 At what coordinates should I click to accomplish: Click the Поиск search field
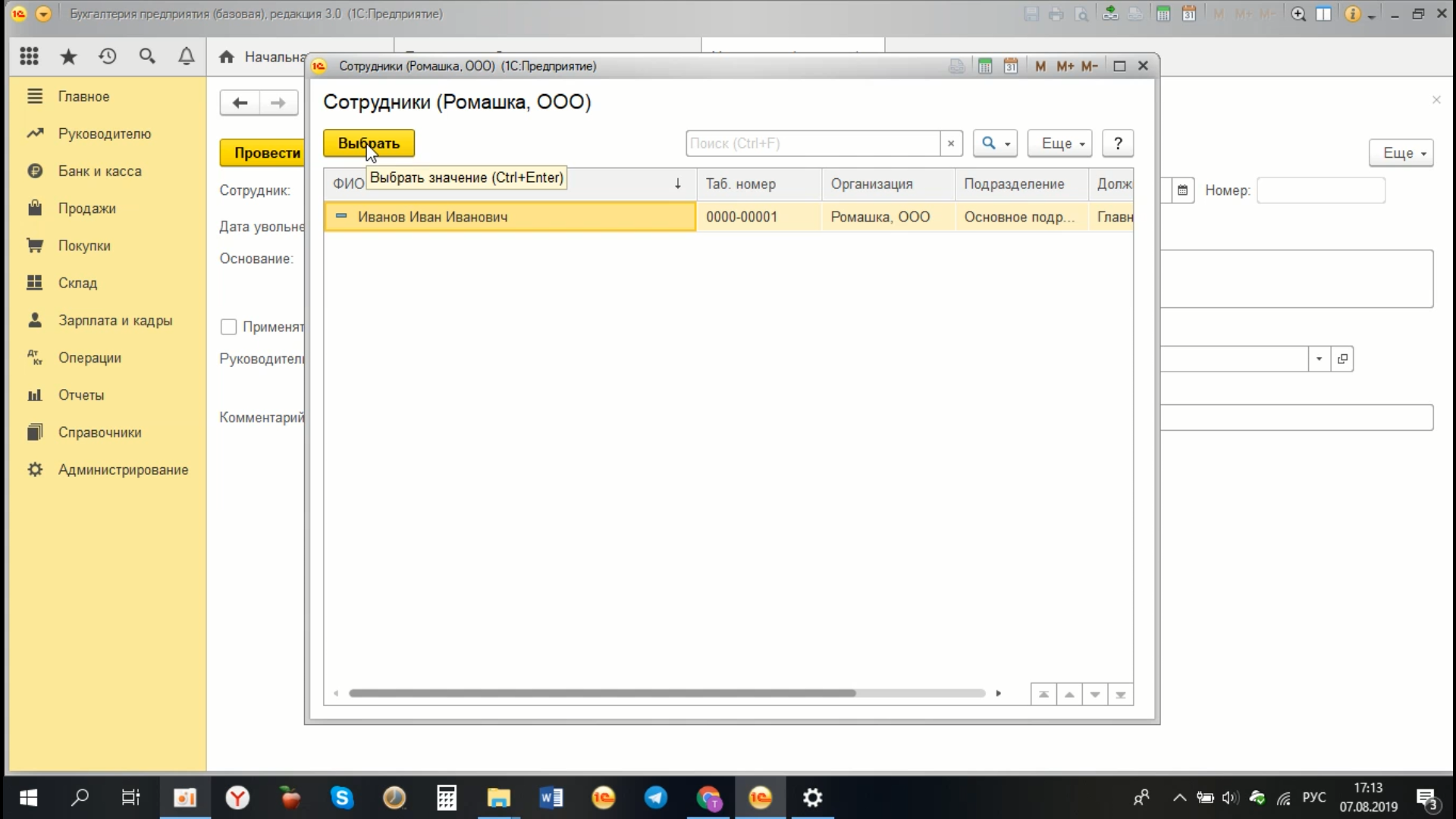coord(812,143)
